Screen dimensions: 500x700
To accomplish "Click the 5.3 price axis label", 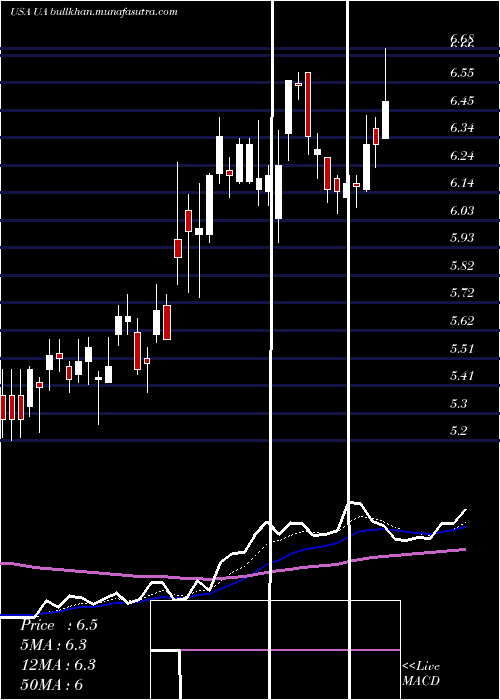I will [459, 403].
